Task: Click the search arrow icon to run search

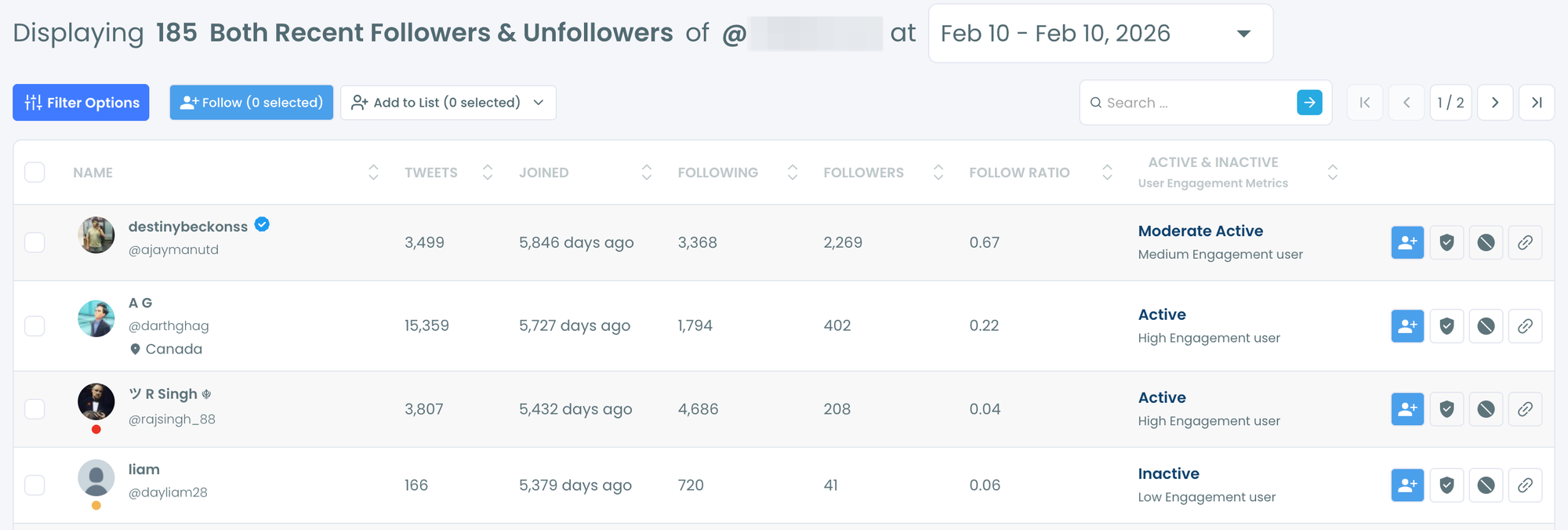Action: click(1309, 102)
